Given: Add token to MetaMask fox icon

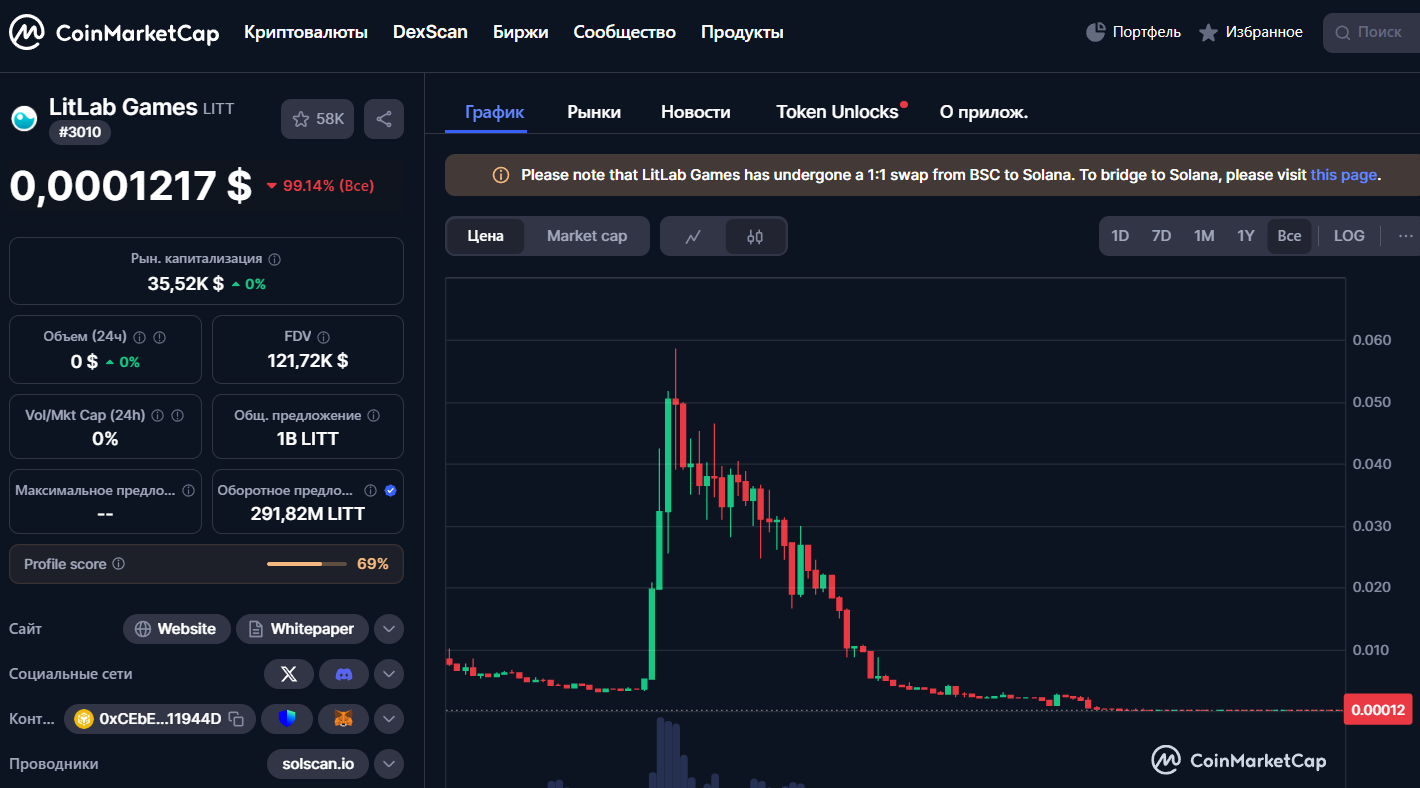Looking at the screenshot, I should click(343, 718).
